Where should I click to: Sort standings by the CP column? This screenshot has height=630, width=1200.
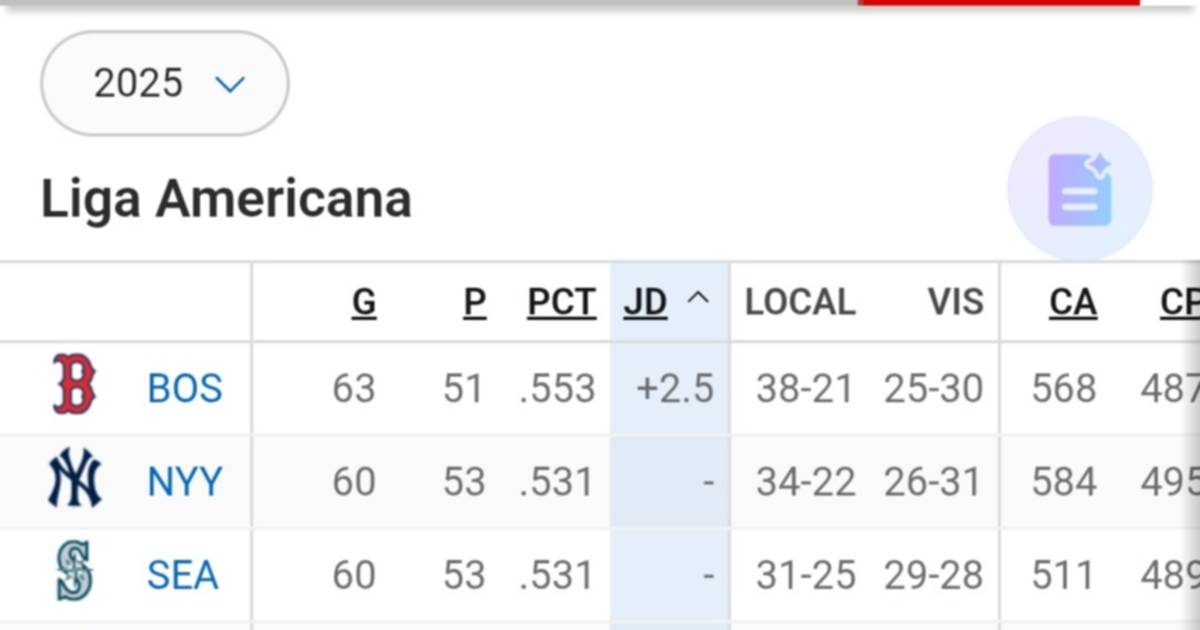pyautogui.click(x=1180, y=301)
